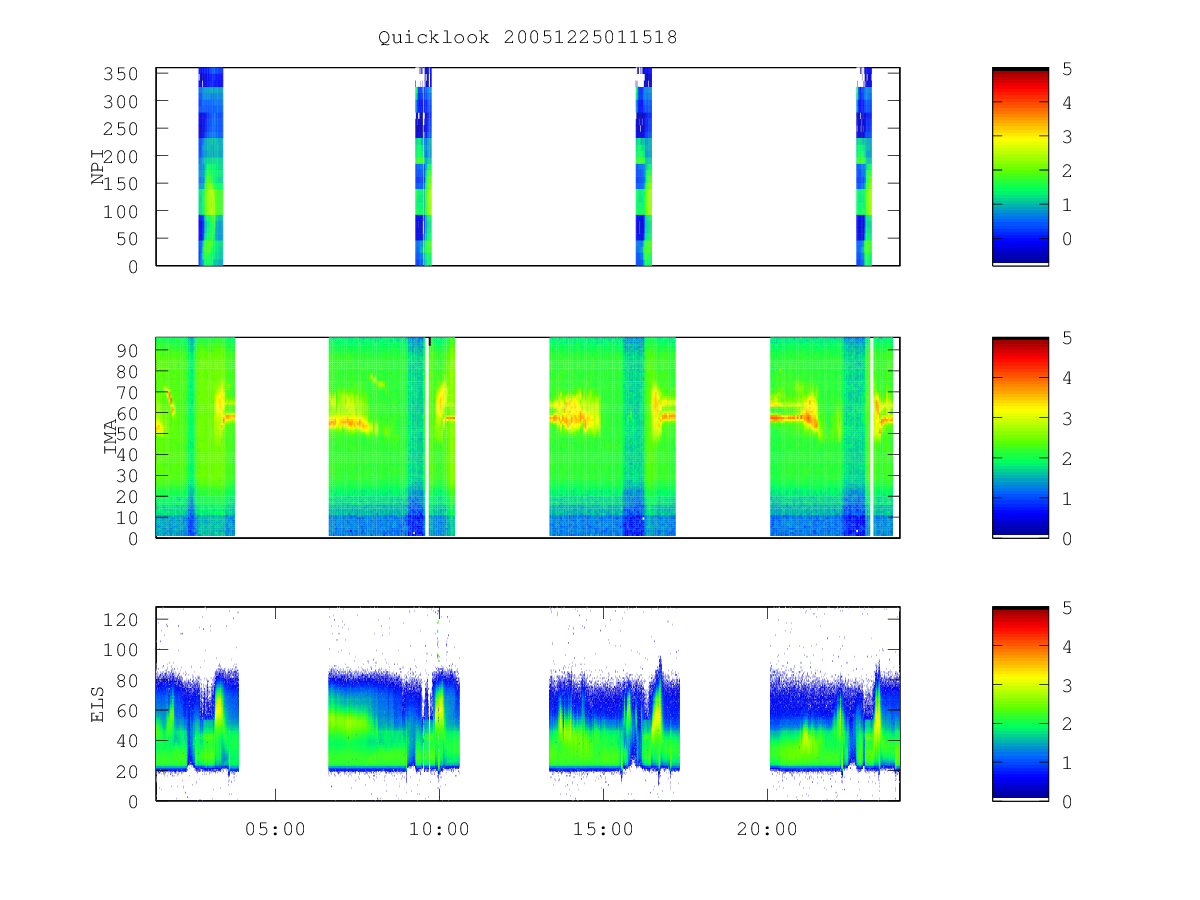Click the IMA spectrogram block starting near 07:00

coord(392,437)
